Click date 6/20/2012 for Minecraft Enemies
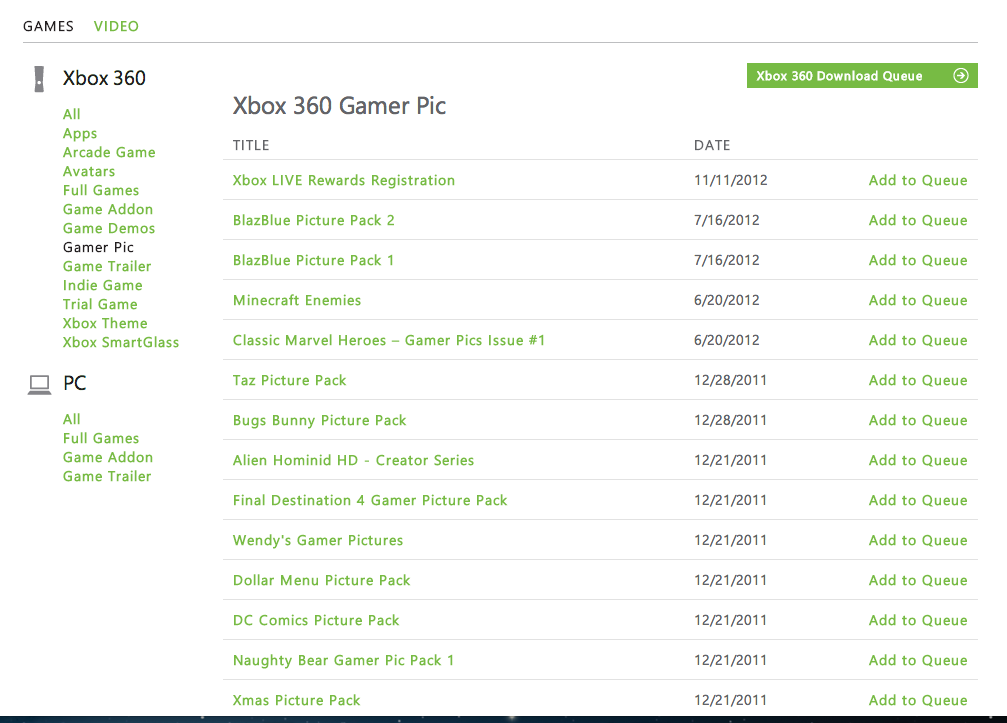 click(726, 301)
